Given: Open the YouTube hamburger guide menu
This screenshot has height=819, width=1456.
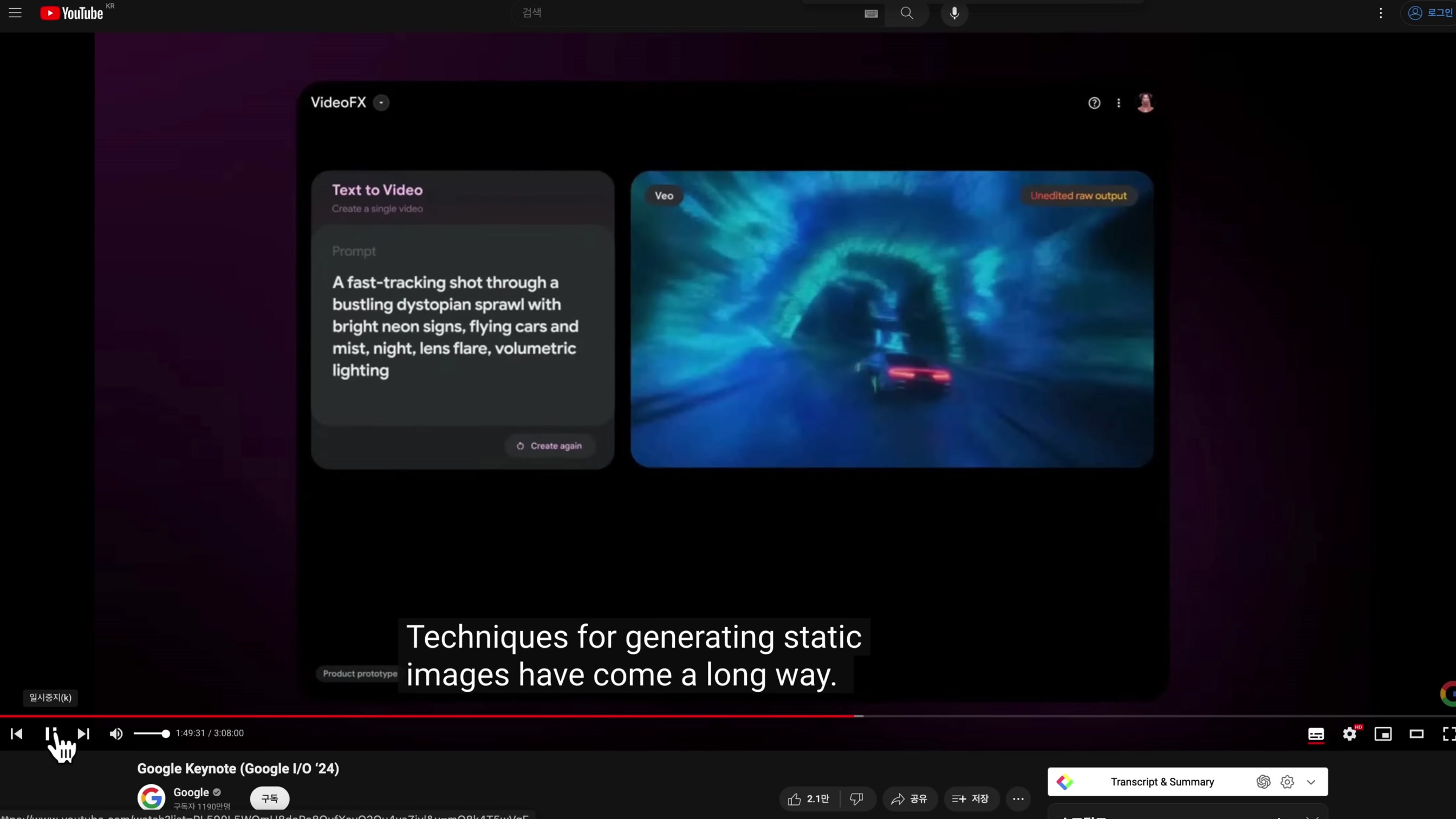Looking at the screenshot, I should 15,12.
